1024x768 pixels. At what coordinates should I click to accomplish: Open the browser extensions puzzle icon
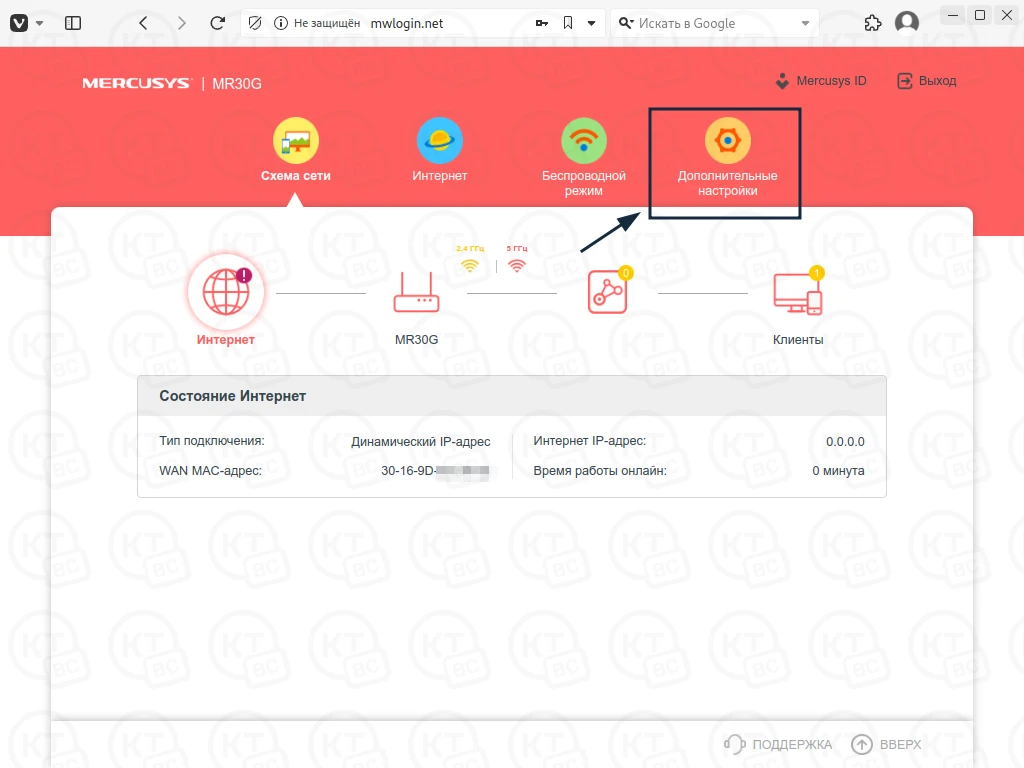(872, 24)
